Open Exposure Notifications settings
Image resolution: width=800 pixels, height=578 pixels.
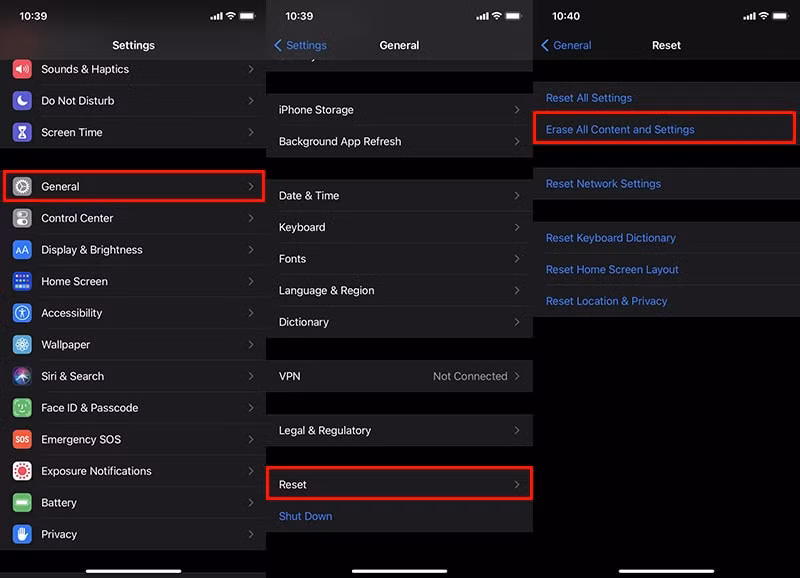(134, 471)
